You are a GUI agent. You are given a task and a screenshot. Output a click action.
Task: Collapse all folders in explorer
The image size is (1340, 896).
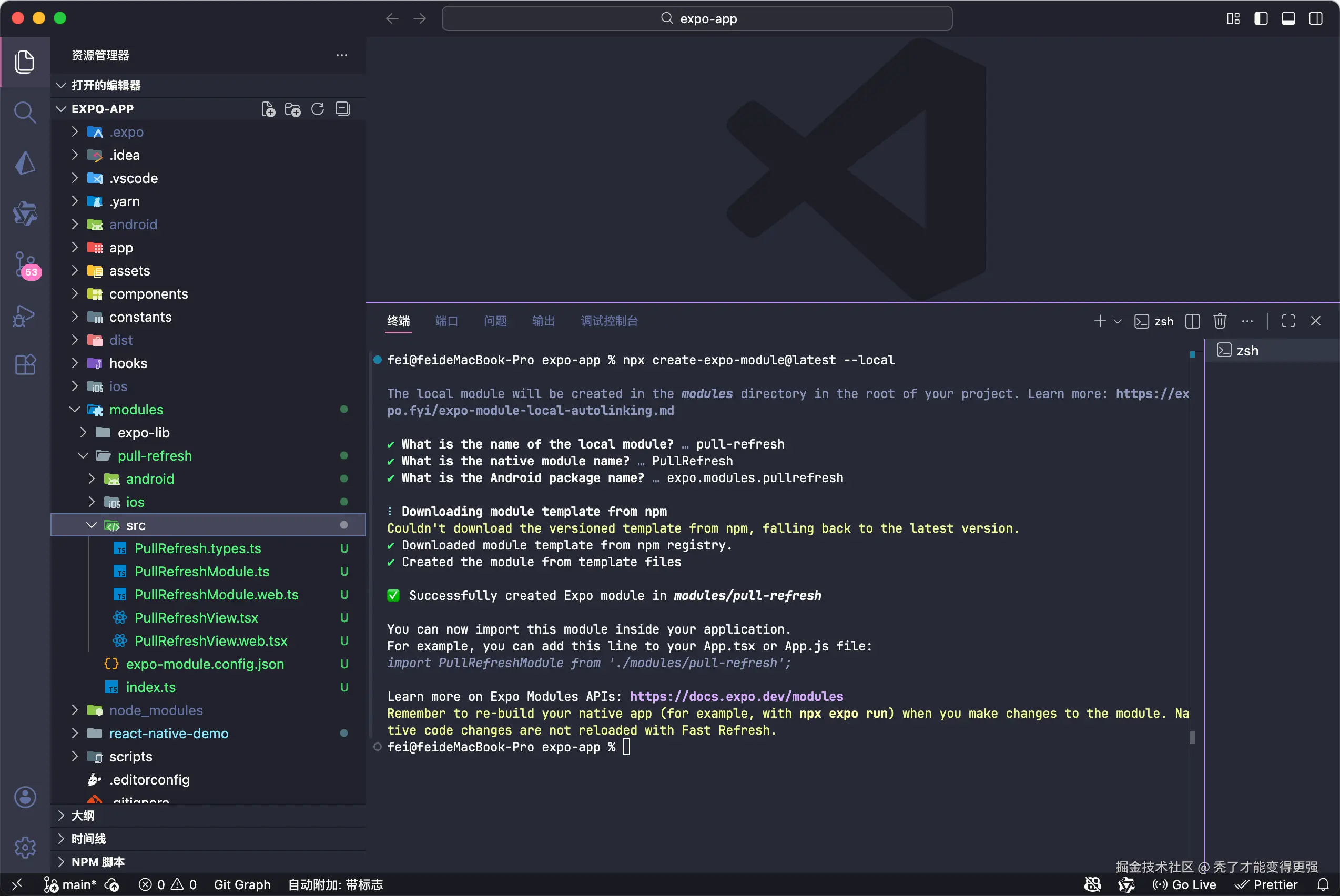[x=342, y=109]
